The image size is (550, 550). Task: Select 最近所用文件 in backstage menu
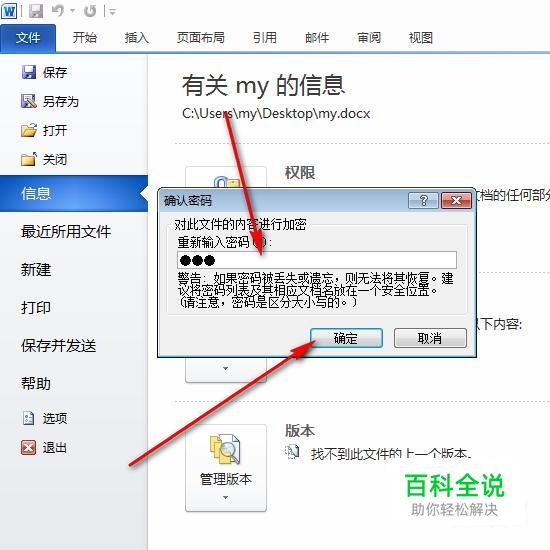pyautogui.click(x=66, y=232)
